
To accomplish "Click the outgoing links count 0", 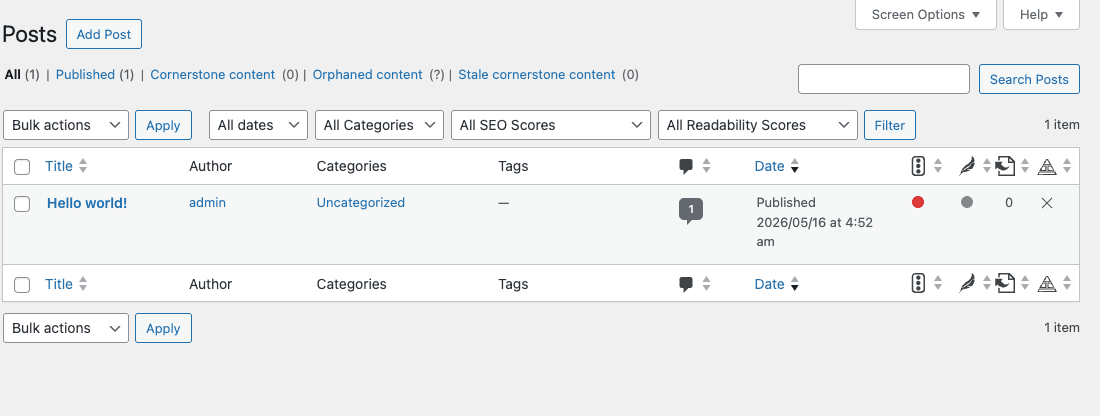I will pos(1009,203).
